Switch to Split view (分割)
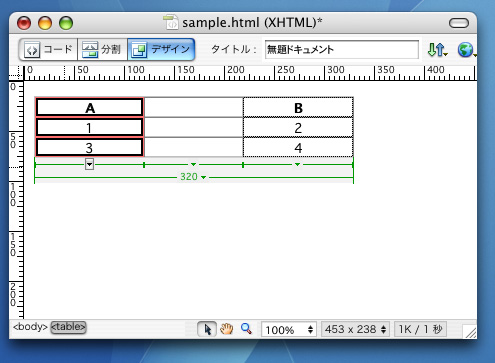Image resolution: width=495 pixels, height=363 pixels. (x=102, y=50)
